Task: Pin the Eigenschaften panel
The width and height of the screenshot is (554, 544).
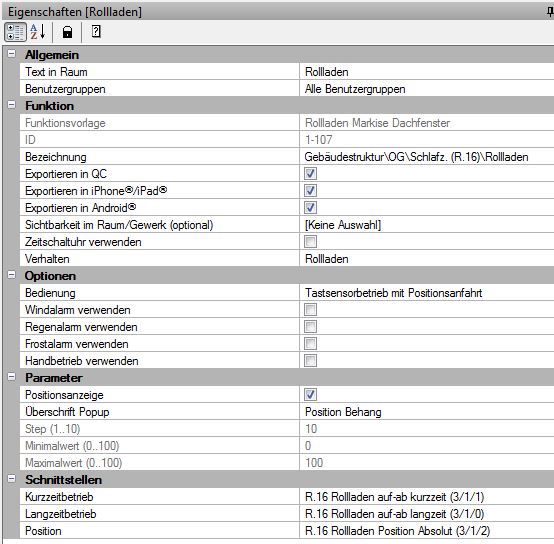Action: tap(550, 12)
